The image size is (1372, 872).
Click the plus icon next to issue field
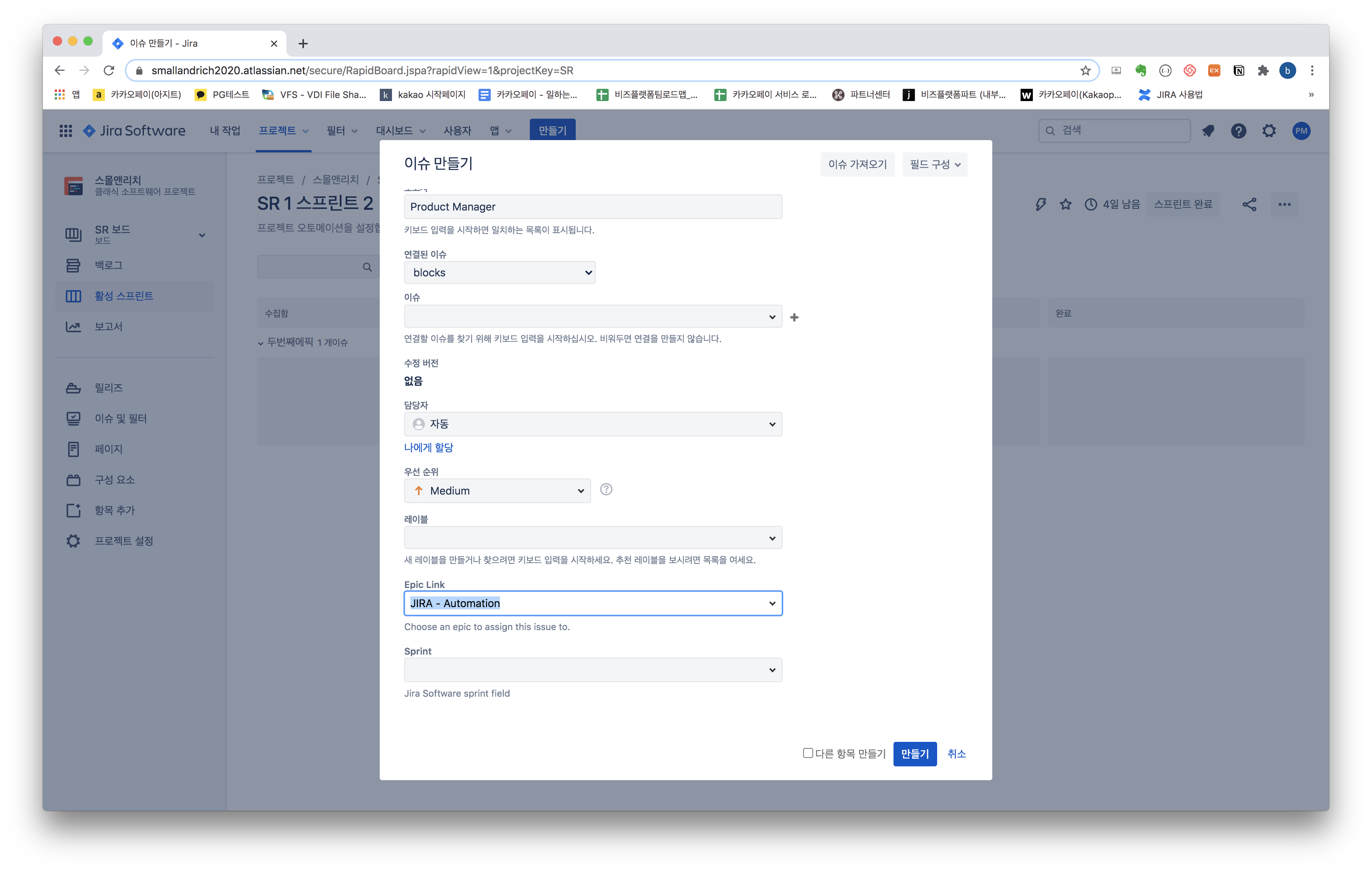[x=794, y=317]
